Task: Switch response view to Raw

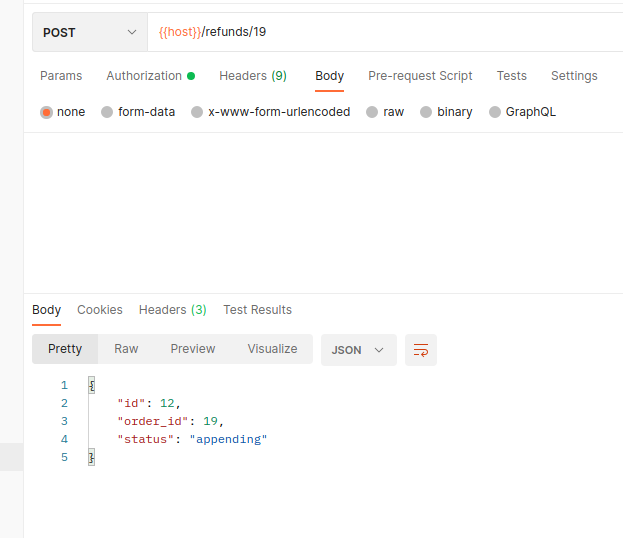Action: pos(126,349)
